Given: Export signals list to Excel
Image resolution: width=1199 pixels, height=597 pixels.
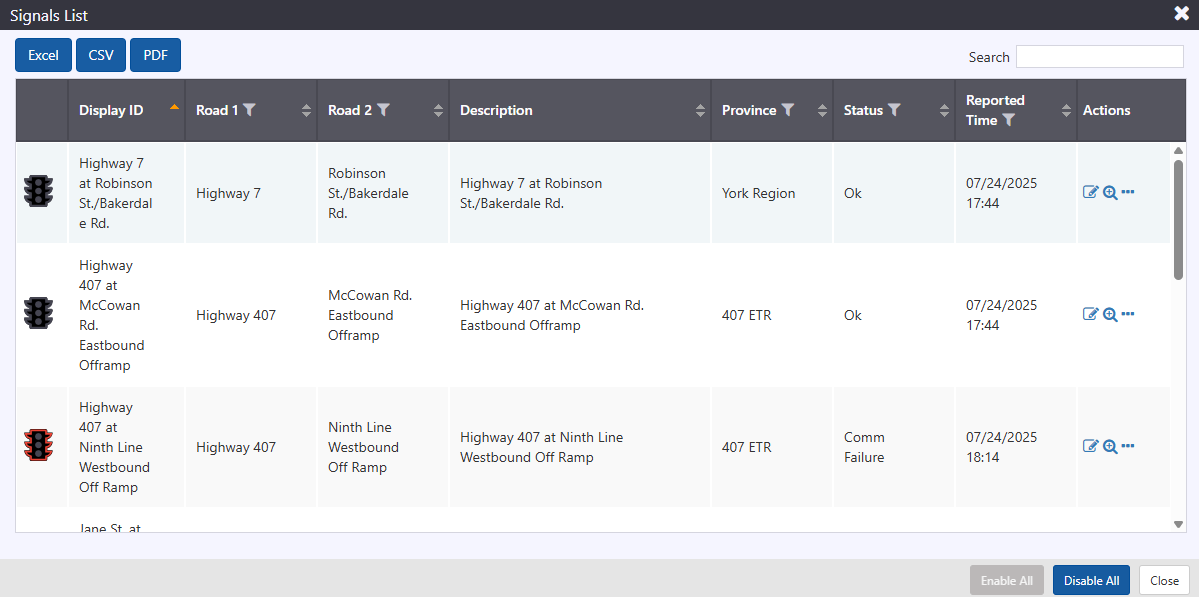Looking at the screenshot, I should click(43, 55).
